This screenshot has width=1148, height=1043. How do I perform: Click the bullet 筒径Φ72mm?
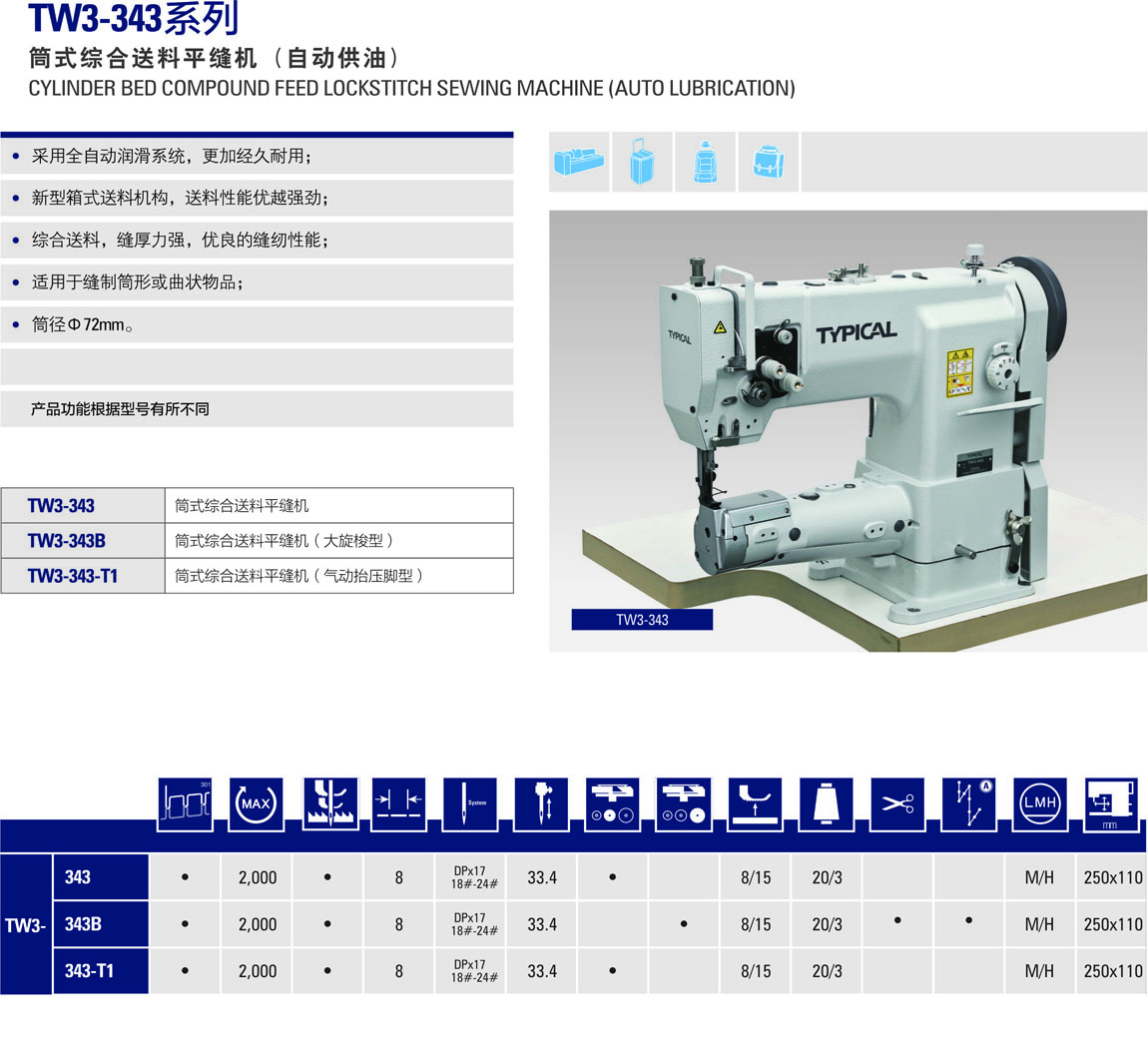pos(82,324)
